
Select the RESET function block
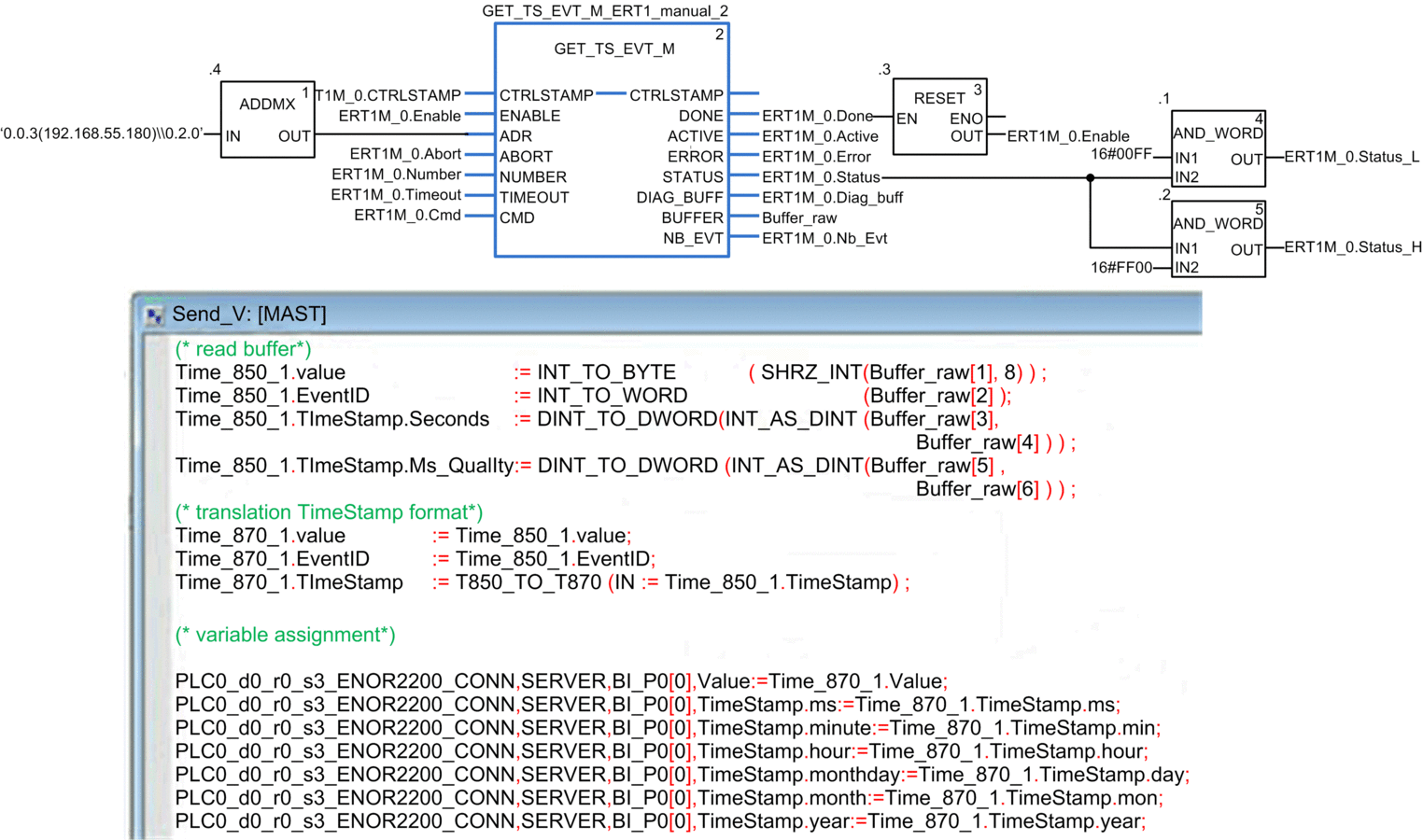click(940, 117)
